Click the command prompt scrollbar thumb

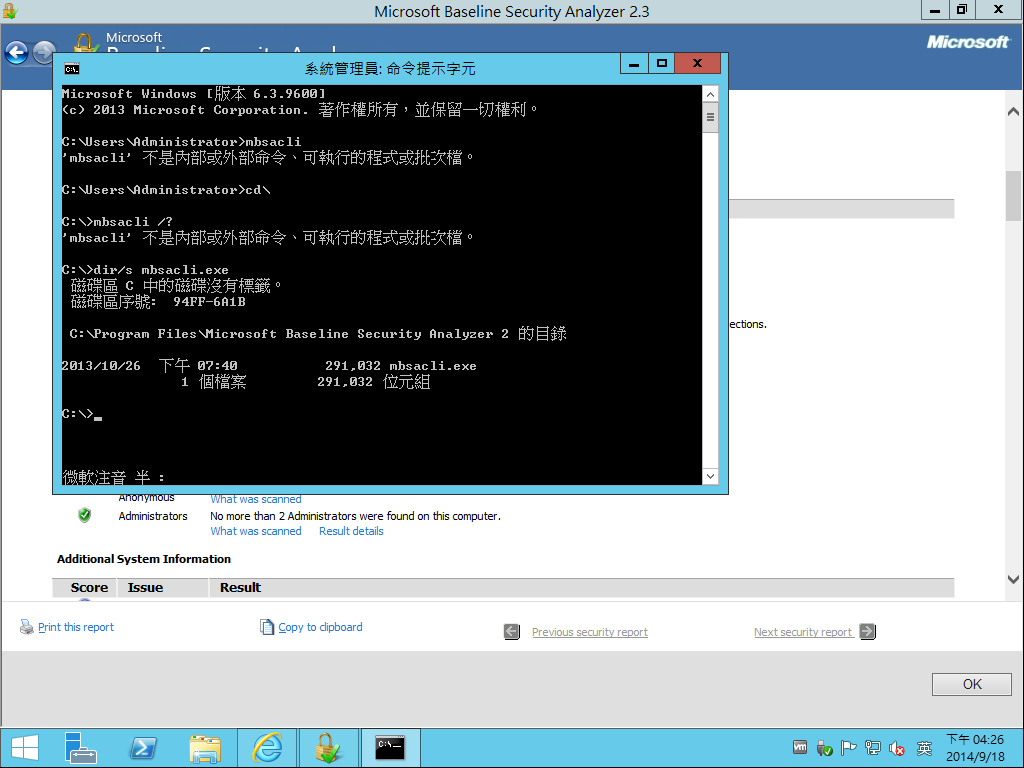click(711, 118)
